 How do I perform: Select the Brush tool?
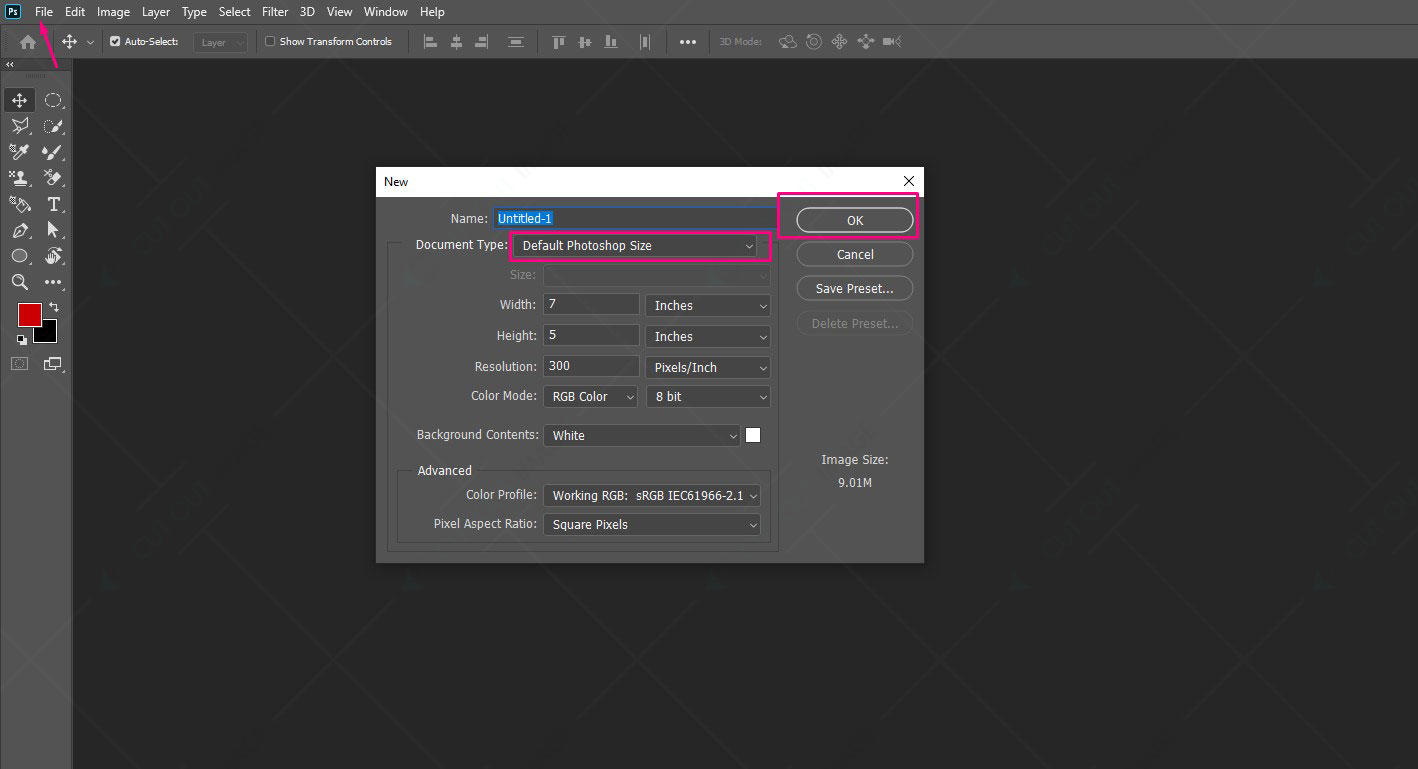click(x=53, y=152)
